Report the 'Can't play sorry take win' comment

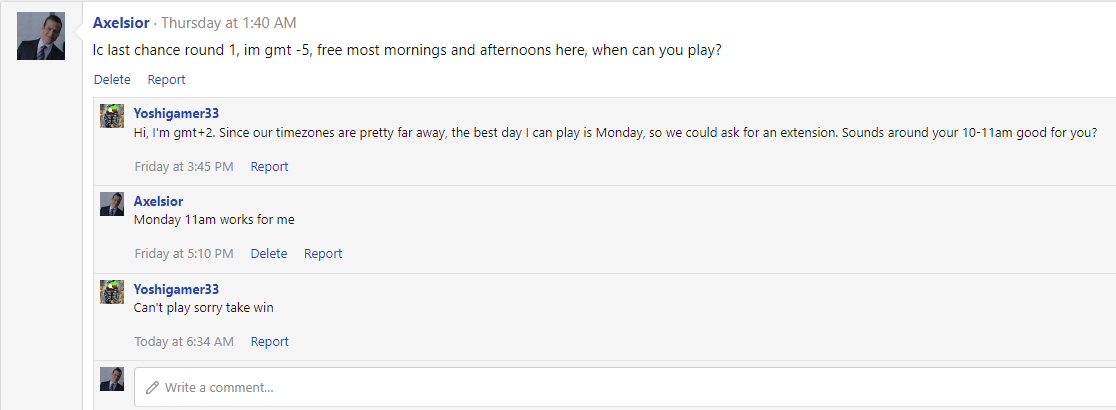(269, 341)
